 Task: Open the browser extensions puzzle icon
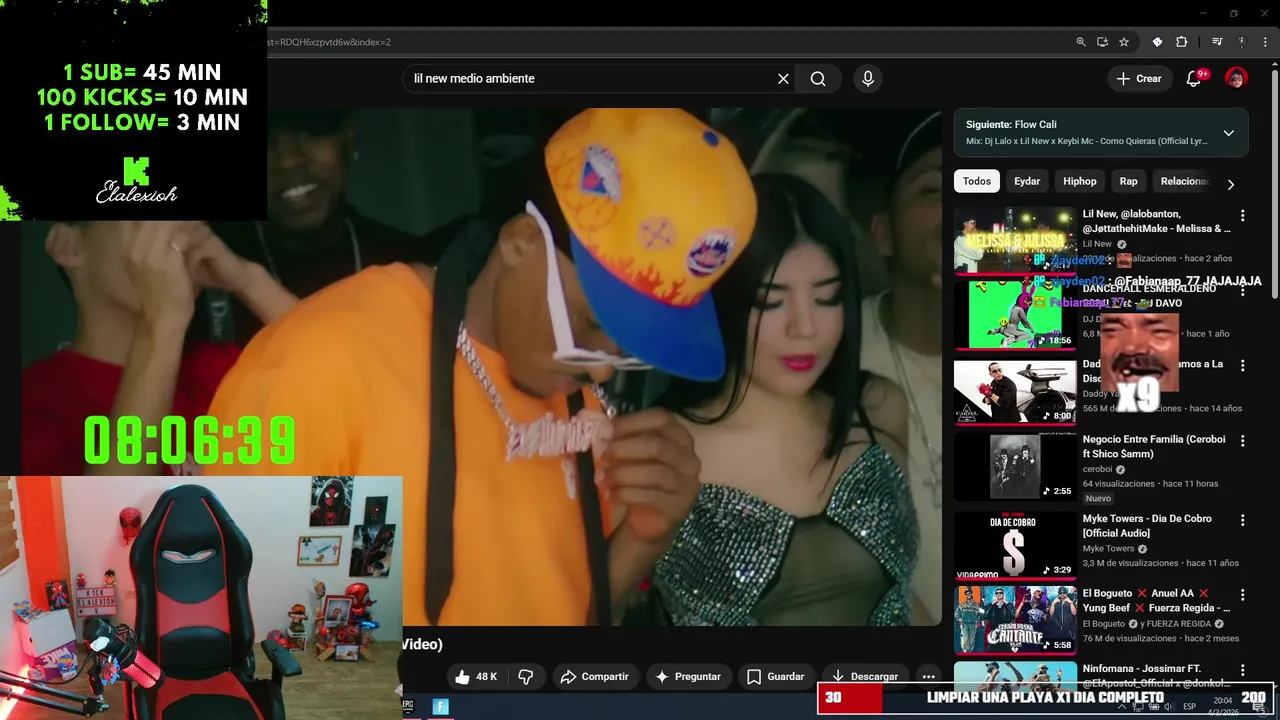[1181, 42]
